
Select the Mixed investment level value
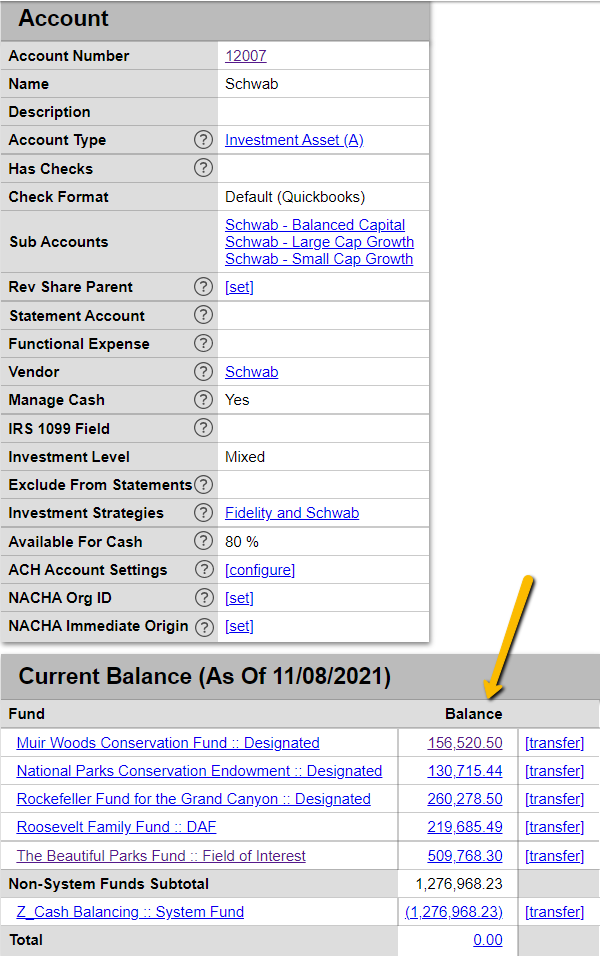[x=245, y=457]
